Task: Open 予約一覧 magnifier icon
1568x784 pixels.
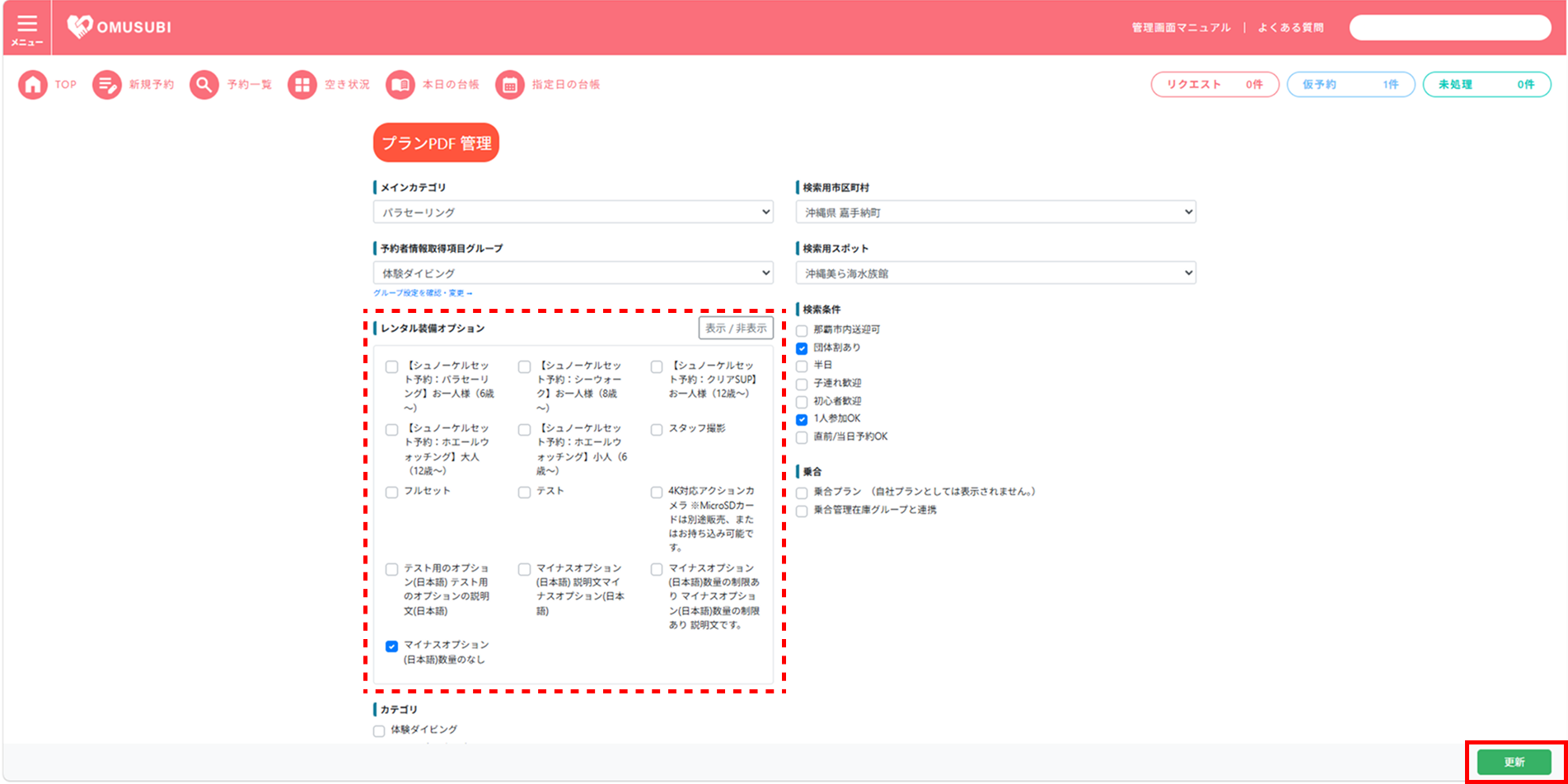Action: (x=204, y=85)
